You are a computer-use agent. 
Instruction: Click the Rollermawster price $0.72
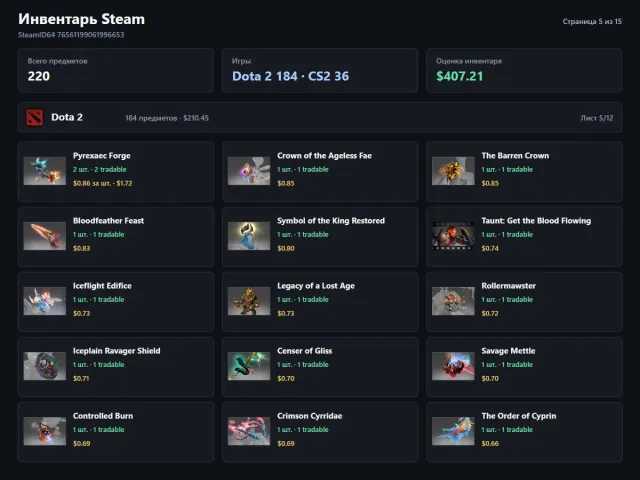(490, 313)
